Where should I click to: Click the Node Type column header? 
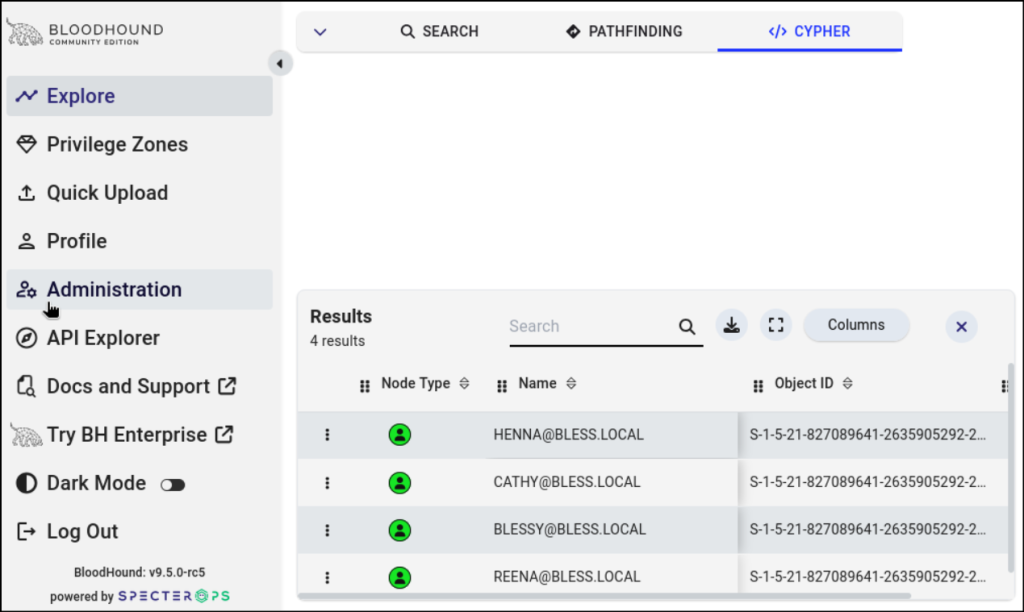pos(415,383)
